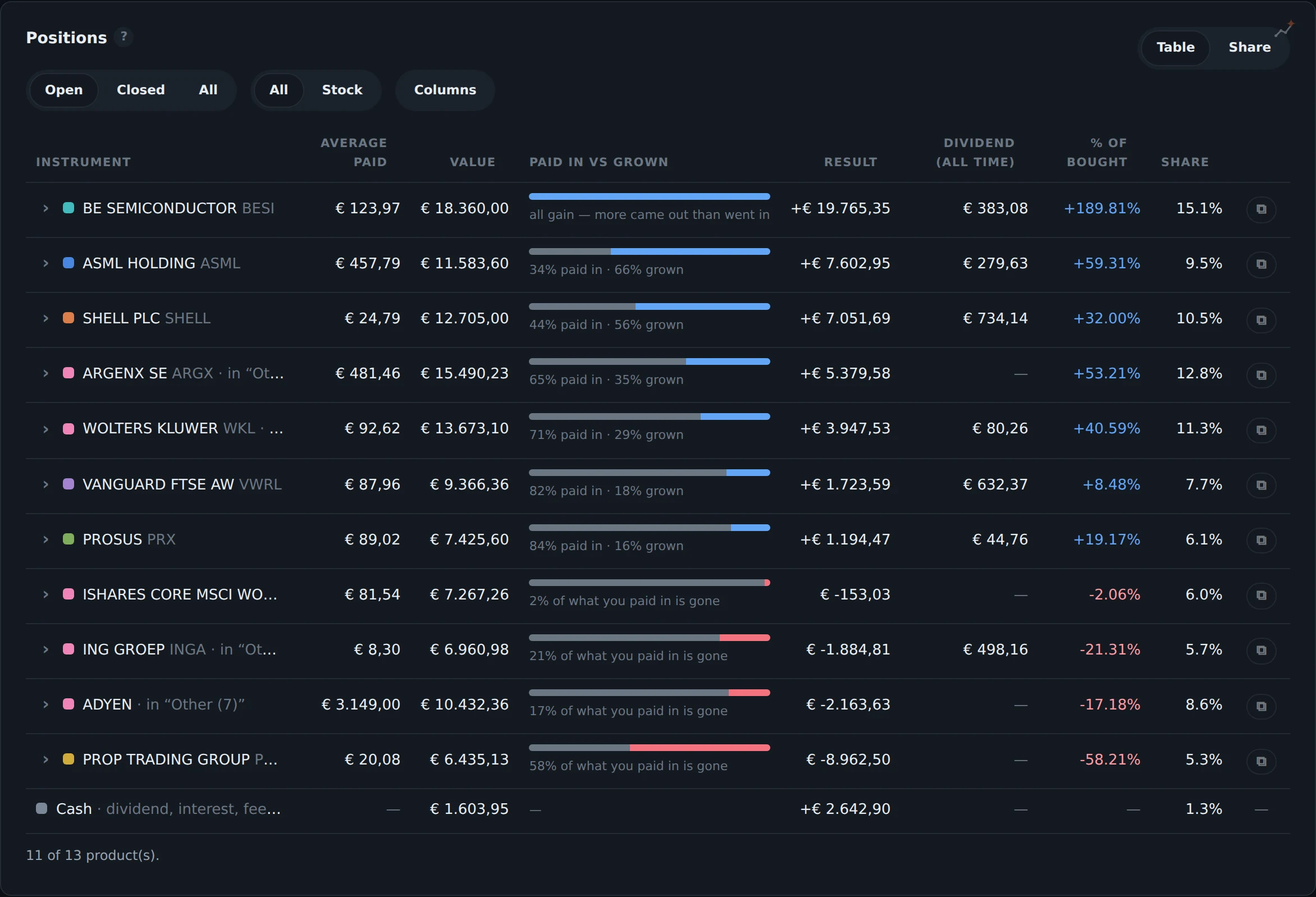Viewport: 1316px width, 897px height.
Task: Expand the PROSUS row
Action: (46, 539)
